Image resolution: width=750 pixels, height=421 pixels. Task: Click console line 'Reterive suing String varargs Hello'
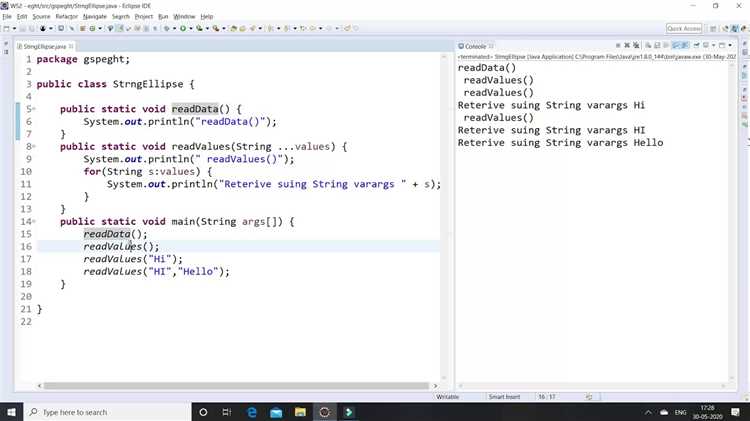pyautogui.click(x=561, y=143)
